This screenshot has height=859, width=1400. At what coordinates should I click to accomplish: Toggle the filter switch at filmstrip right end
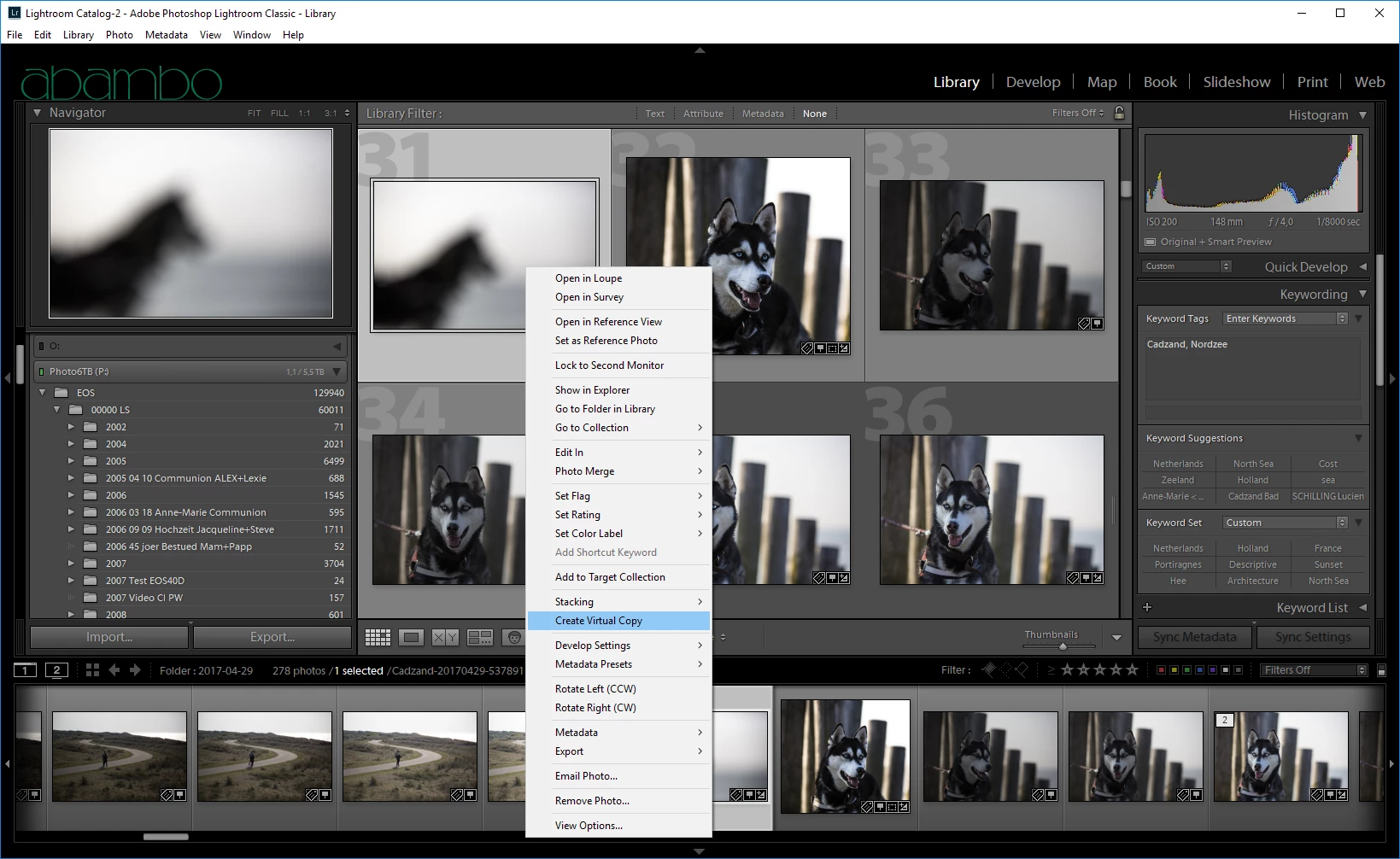coord(1382,670)
